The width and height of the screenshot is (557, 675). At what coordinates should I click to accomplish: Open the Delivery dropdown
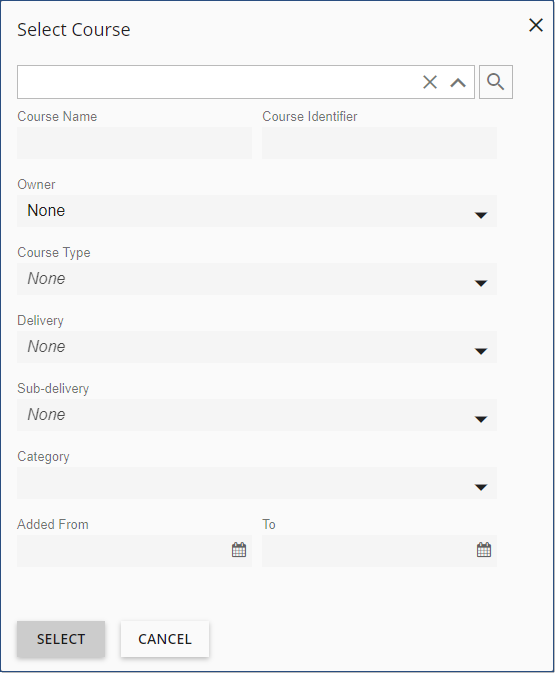click(x=257, y=347)
